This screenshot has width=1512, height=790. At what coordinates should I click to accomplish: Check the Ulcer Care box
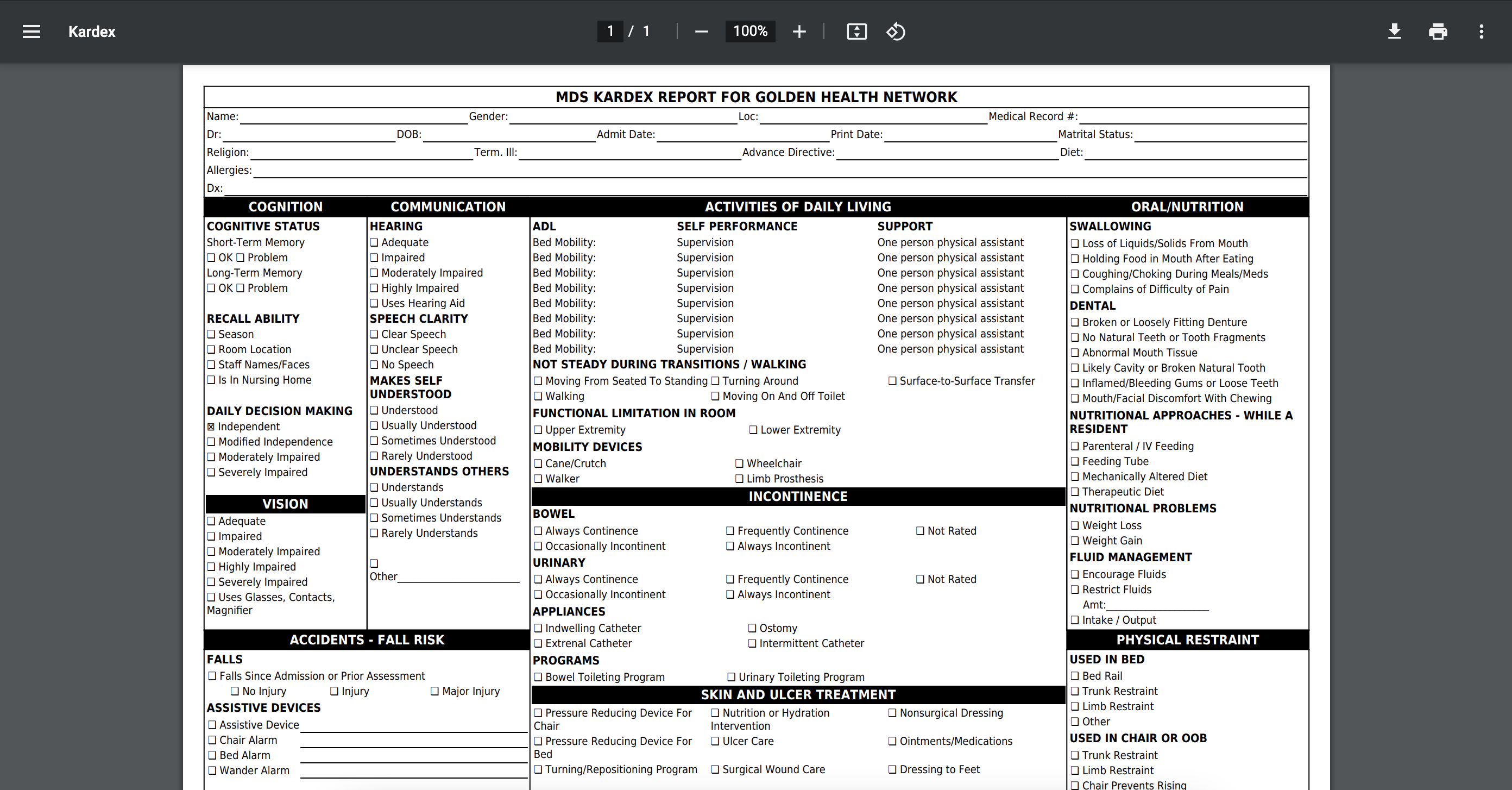[x=715, y=742]
